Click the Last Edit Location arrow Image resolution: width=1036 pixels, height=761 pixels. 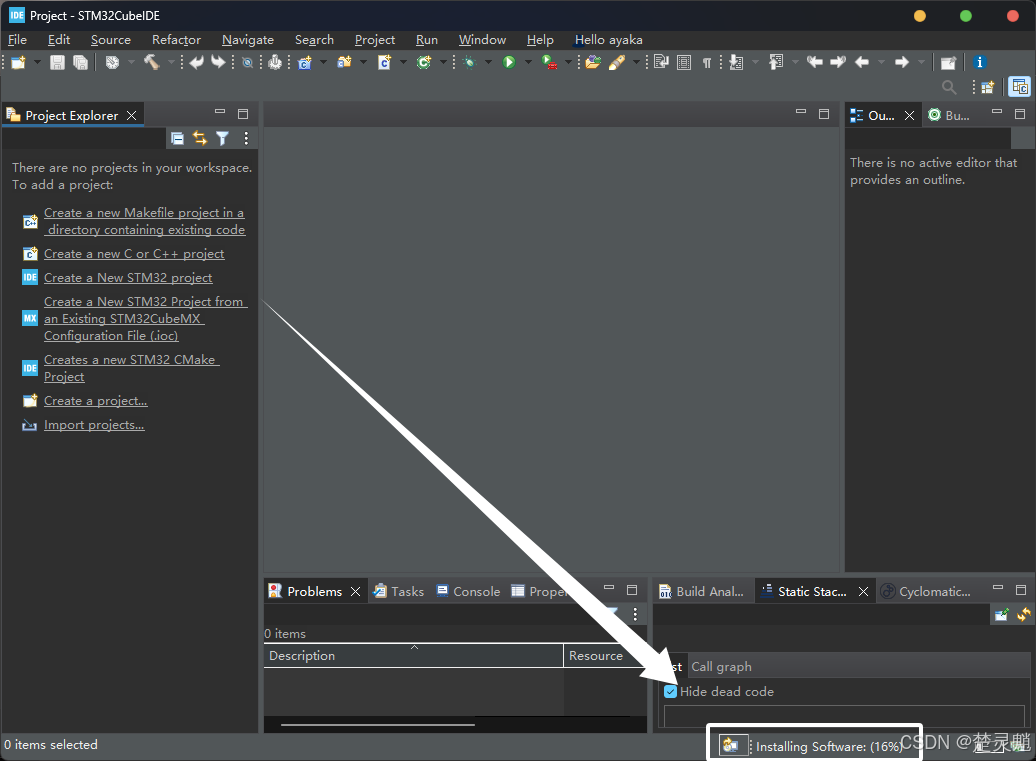[x=815, y=62]
